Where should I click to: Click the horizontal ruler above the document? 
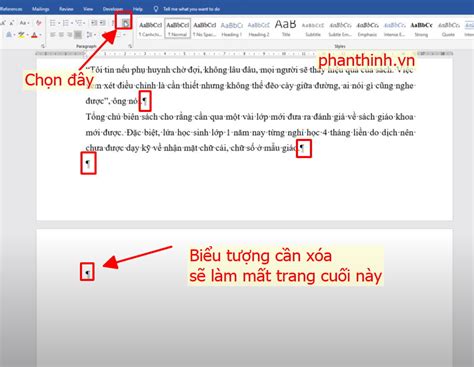244,53
